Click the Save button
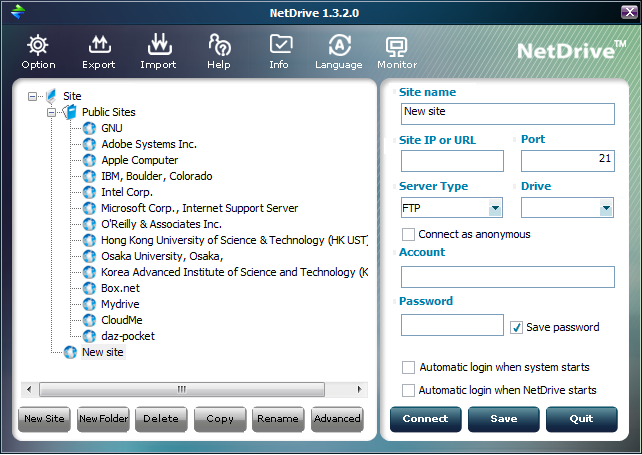Image resolution: width=642 pixels, height=455 pixels. [x=504, y=419]
